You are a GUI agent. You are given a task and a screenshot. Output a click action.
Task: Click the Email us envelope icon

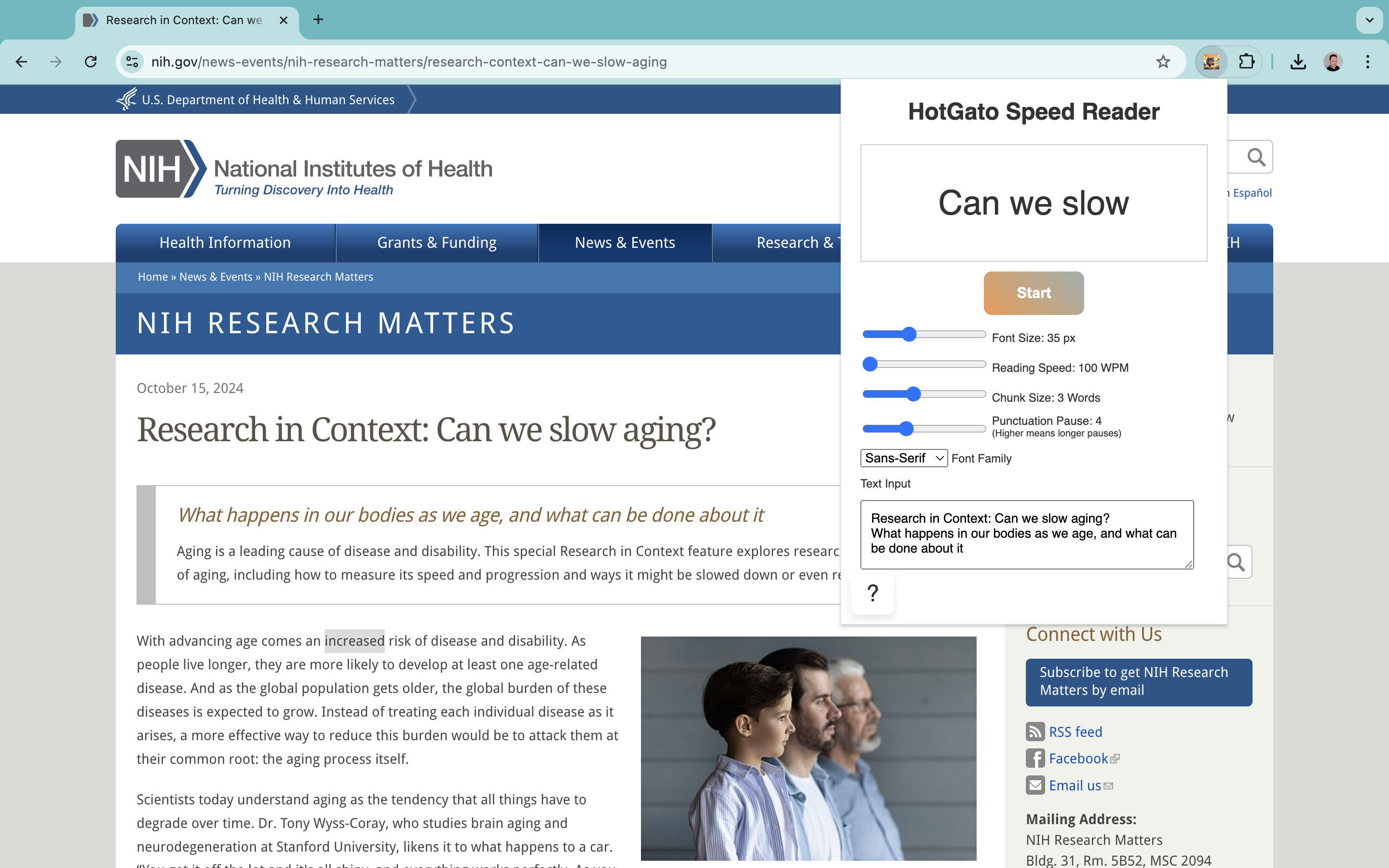(1035, 785)
